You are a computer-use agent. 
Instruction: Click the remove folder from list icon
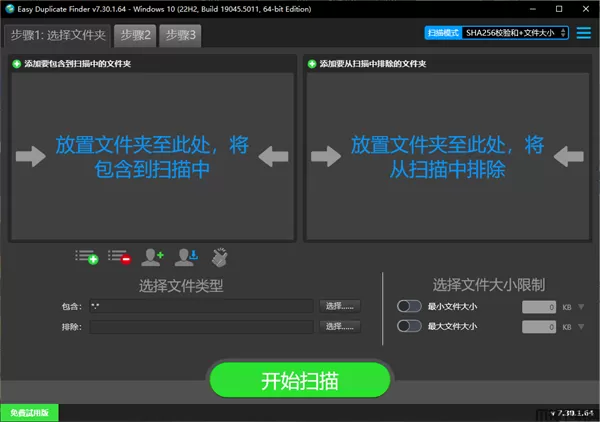pos(119,257)
